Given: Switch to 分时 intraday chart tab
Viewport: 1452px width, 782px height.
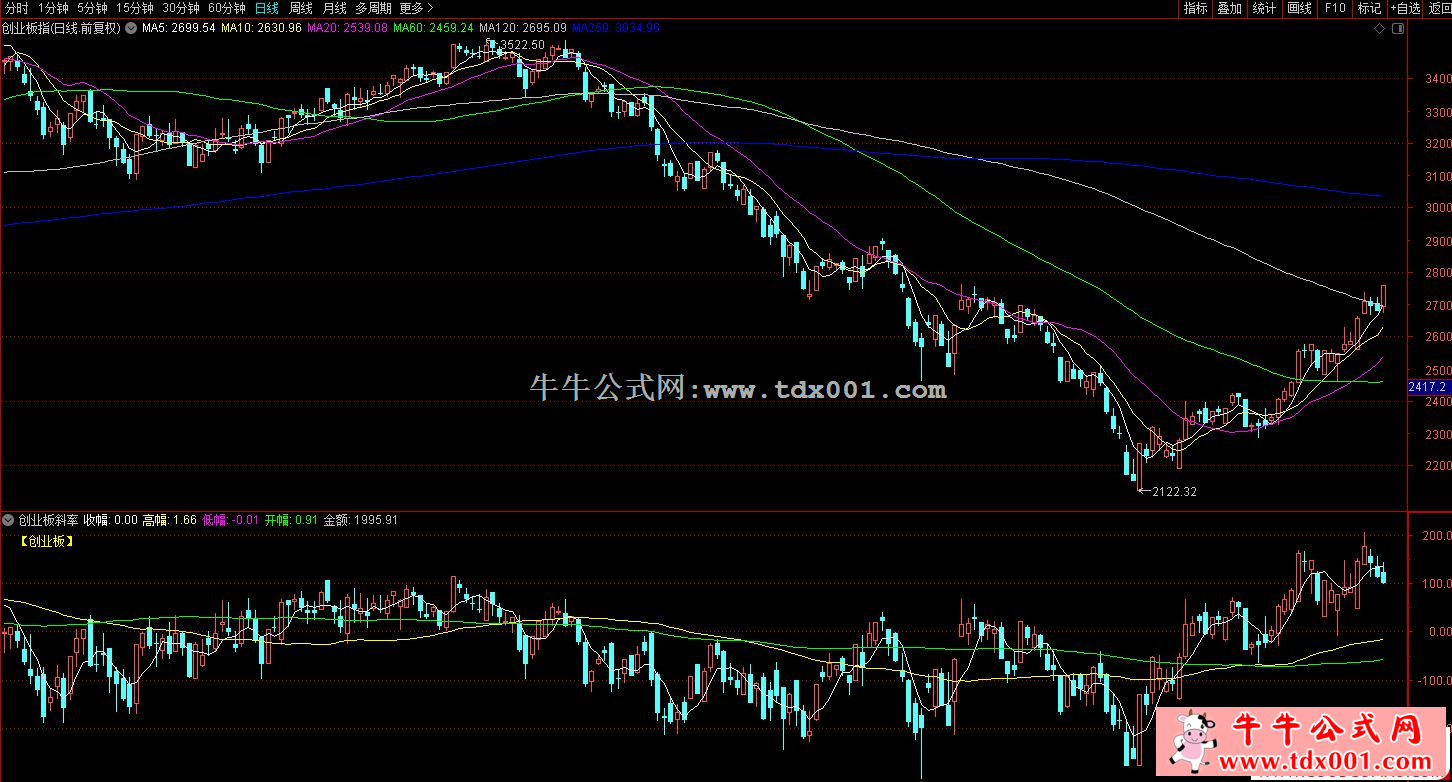Looking at the screenshot, I should pos(15,8).
